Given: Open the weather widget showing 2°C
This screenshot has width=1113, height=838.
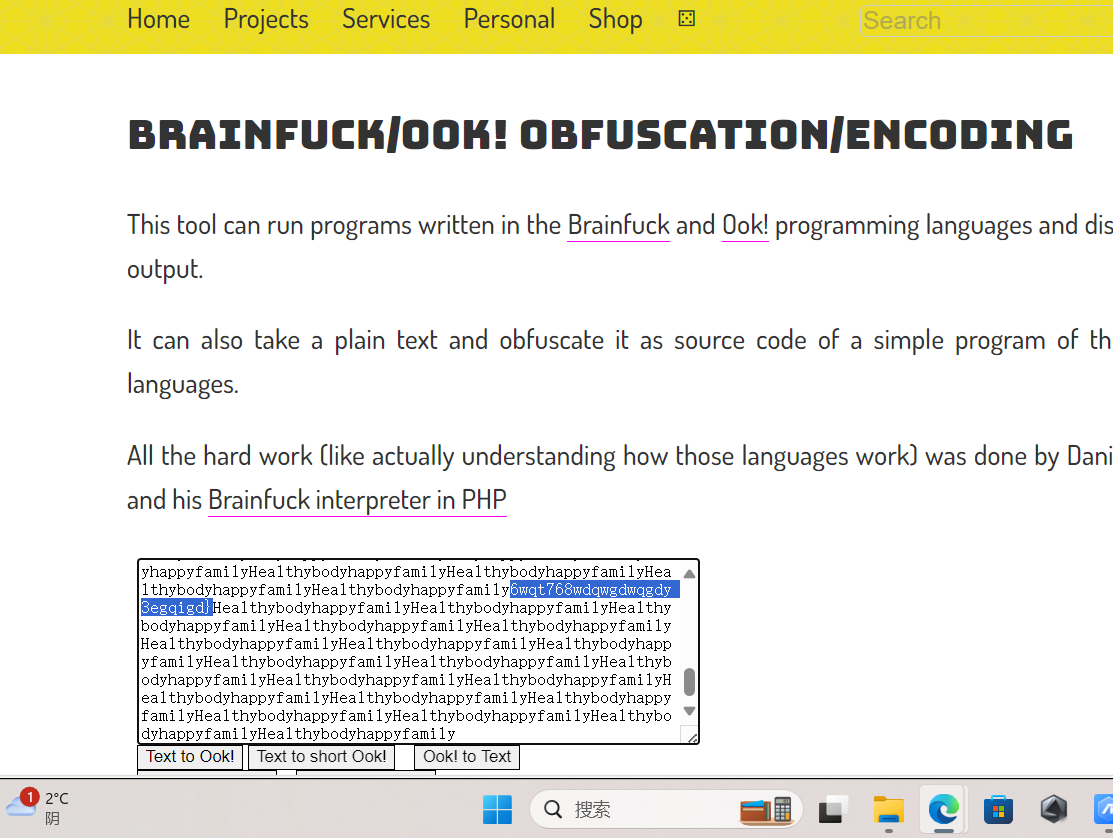Looking at the screenshot, I should pos(39,808).
